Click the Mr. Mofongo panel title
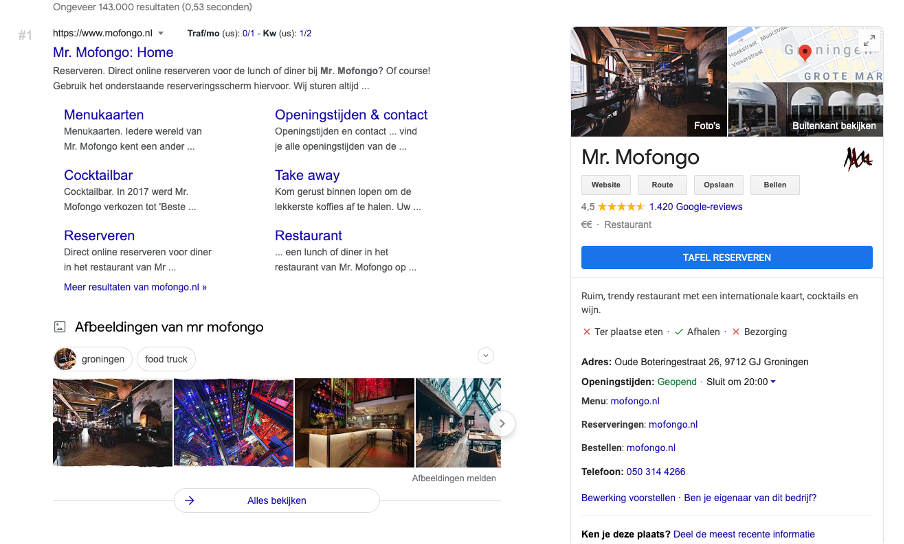 click(640, 157)
